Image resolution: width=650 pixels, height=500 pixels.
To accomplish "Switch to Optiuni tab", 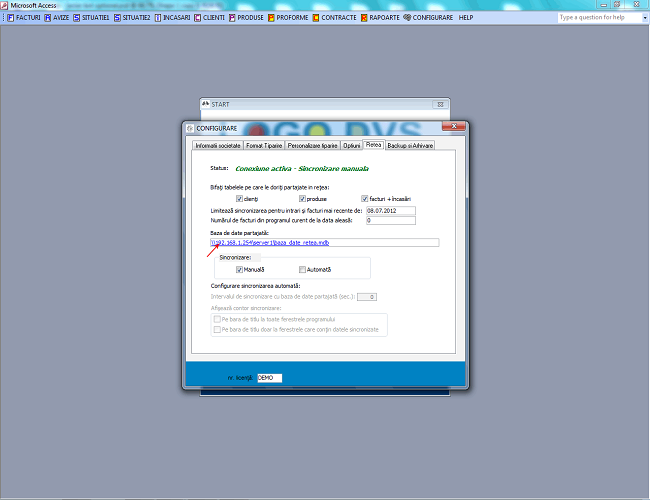I will (352, 146).
